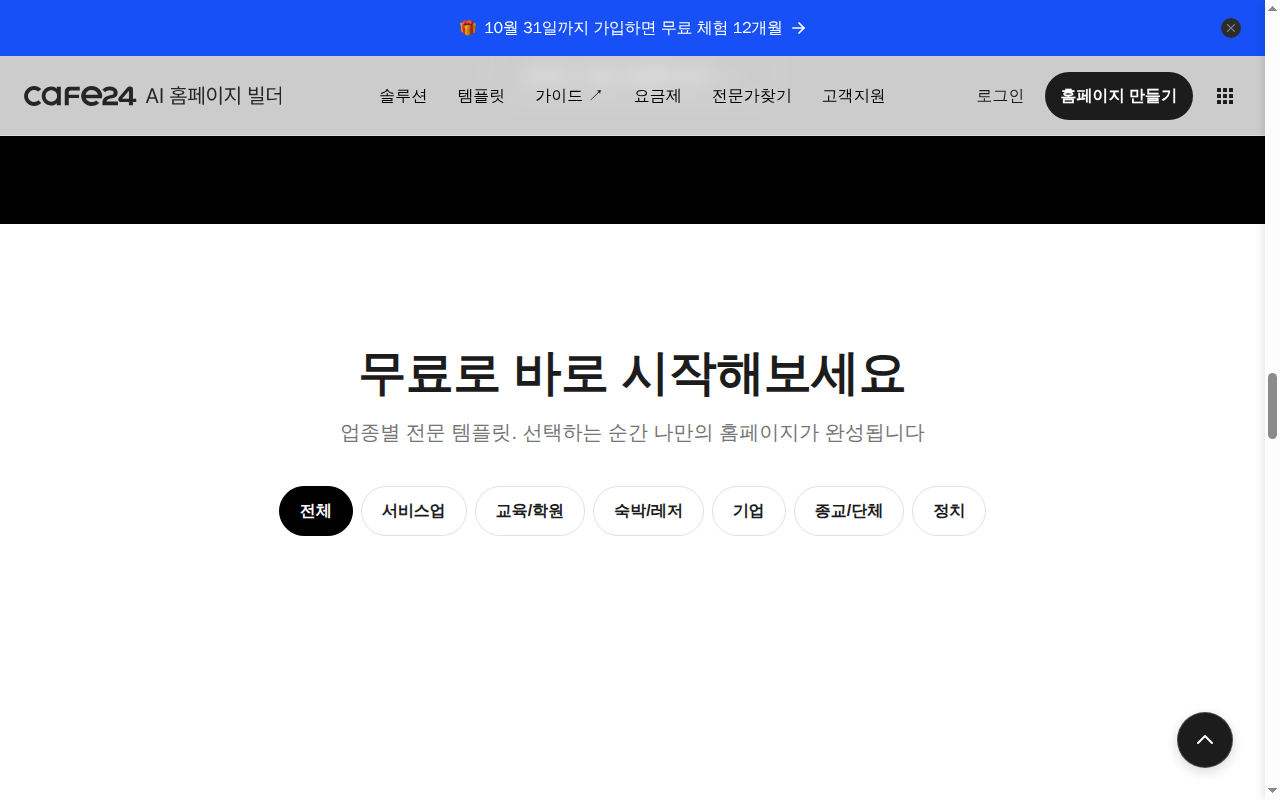The height and width of the screenshot is (800, 1280).
Task: Open the 솔루션 menu
Action: (403, 96)
